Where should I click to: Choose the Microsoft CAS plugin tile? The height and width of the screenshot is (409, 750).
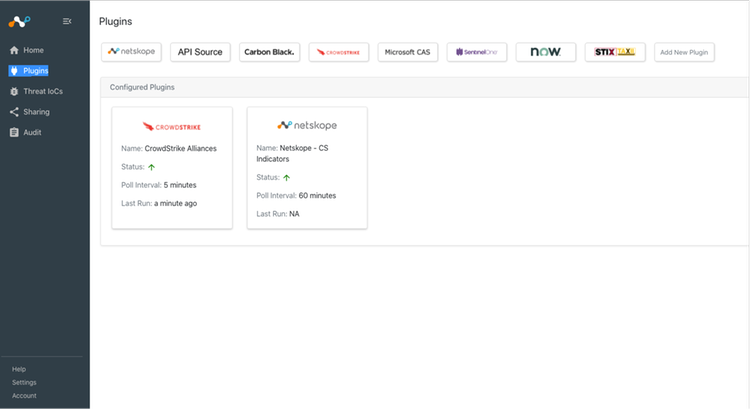tap(408, 52)
